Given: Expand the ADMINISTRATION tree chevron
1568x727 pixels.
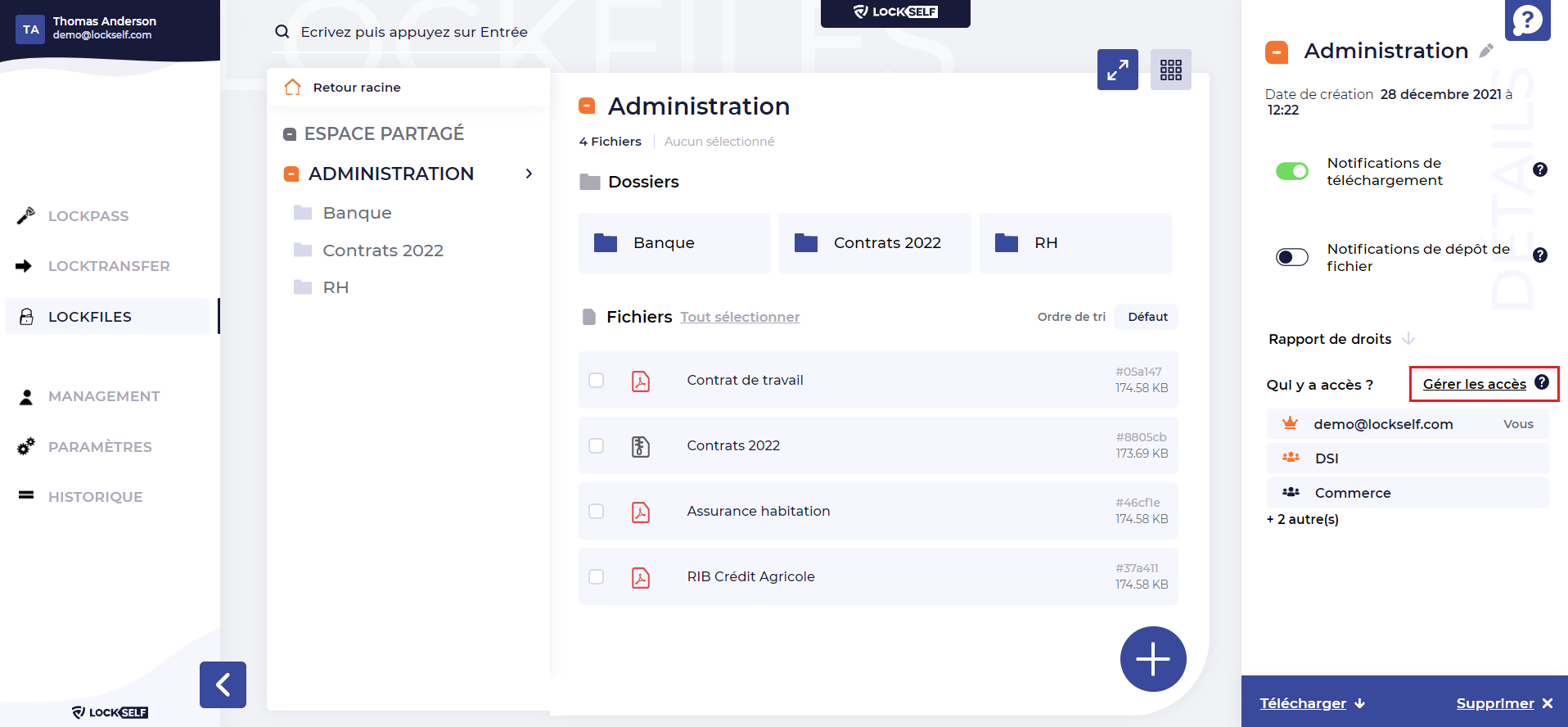Looking at the screenshot, I should 529,174.
